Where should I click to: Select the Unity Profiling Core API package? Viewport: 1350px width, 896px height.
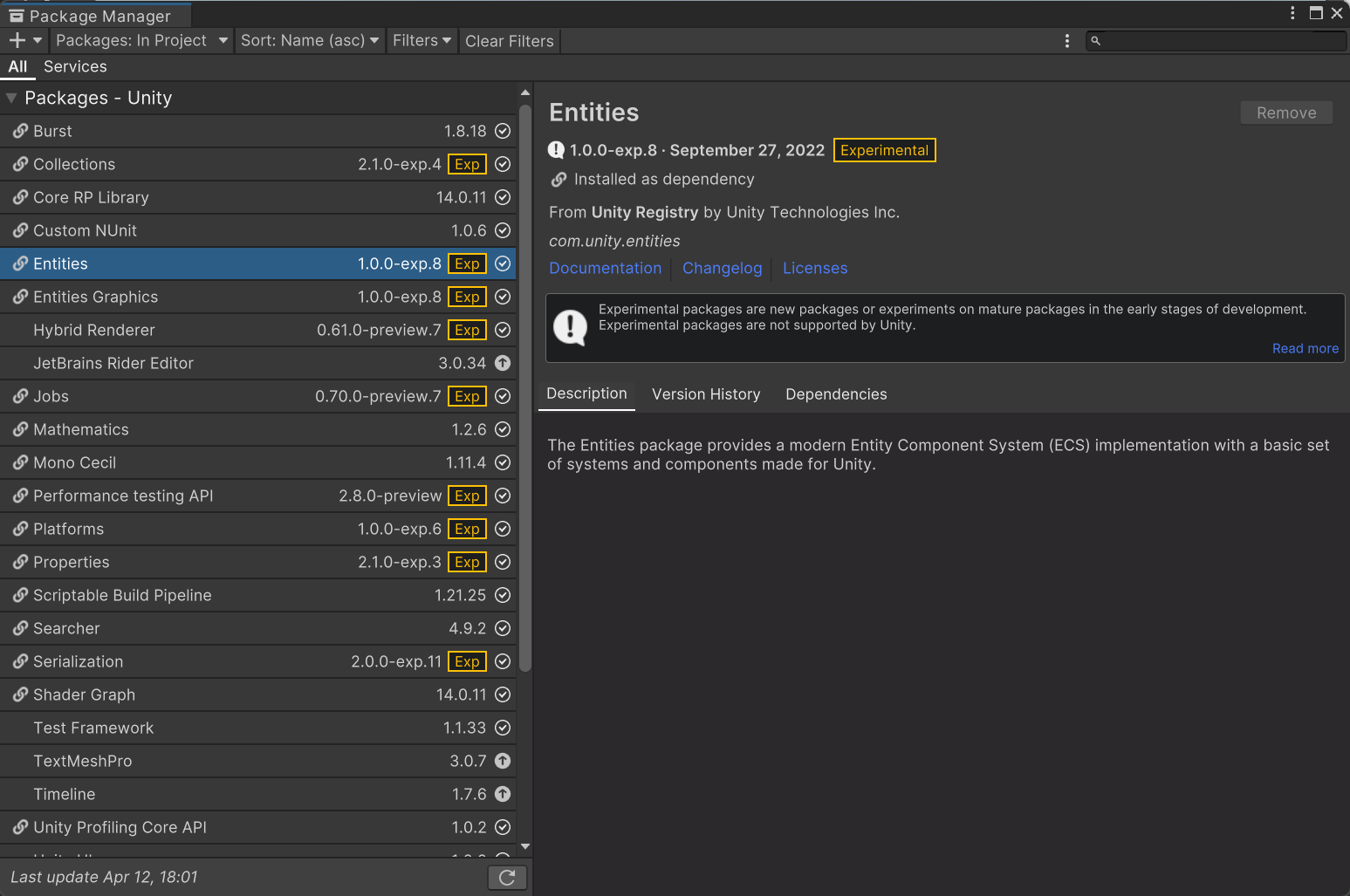tap(258, 827)
